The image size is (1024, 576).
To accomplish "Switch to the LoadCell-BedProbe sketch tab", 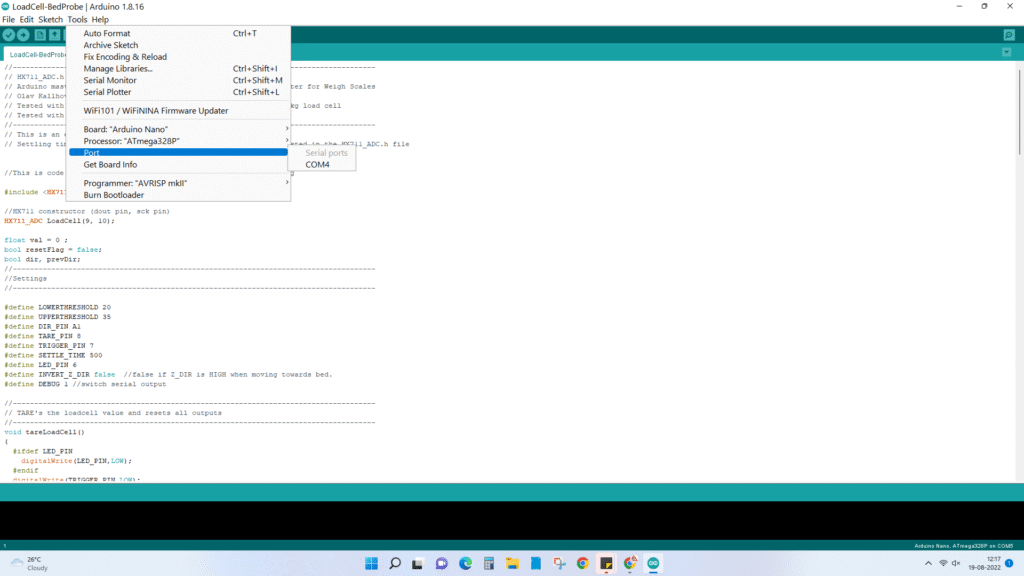I will (38, 55).
